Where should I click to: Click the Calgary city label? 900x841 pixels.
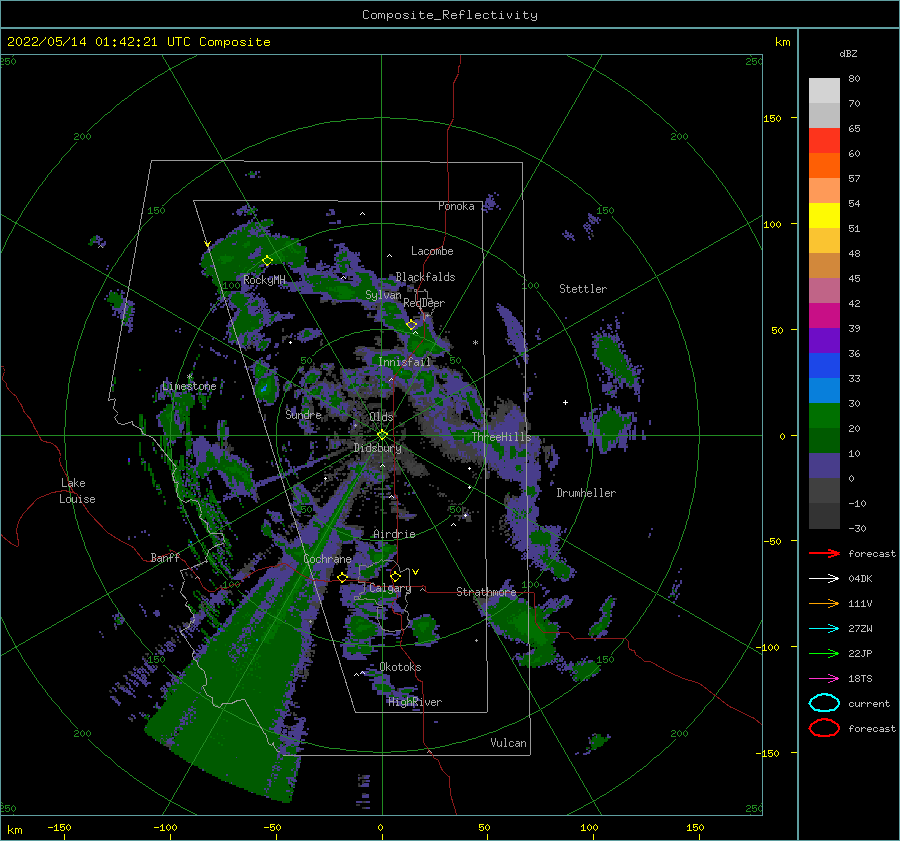point(390,588)
